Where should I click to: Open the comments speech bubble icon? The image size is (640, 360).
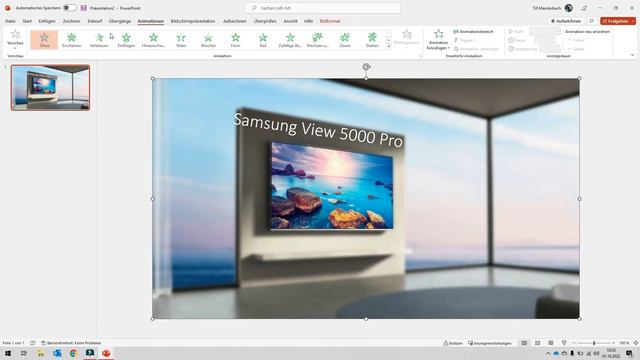pyautogui.click(x=591, y=21)
